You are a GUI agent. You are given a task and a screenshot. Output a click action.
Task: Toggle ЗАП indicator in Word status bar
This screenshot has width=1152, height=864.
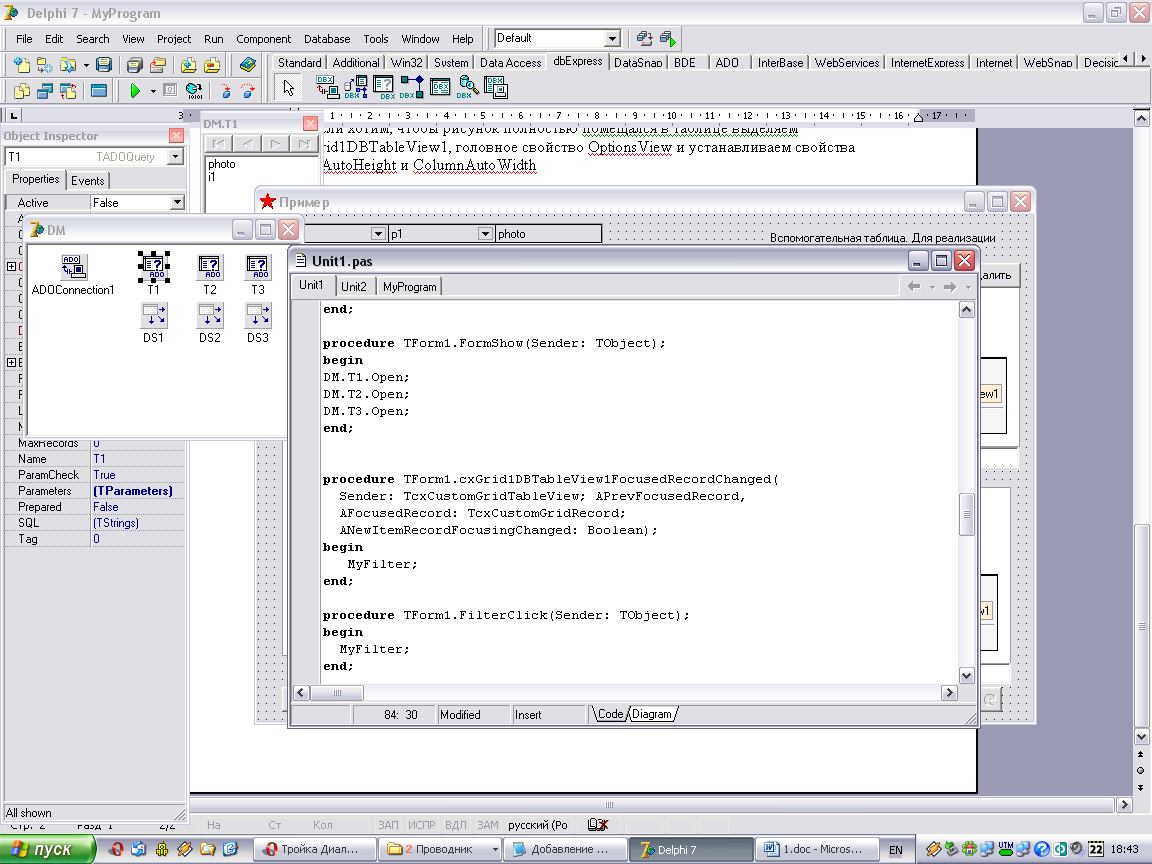[x=388, y=825]
